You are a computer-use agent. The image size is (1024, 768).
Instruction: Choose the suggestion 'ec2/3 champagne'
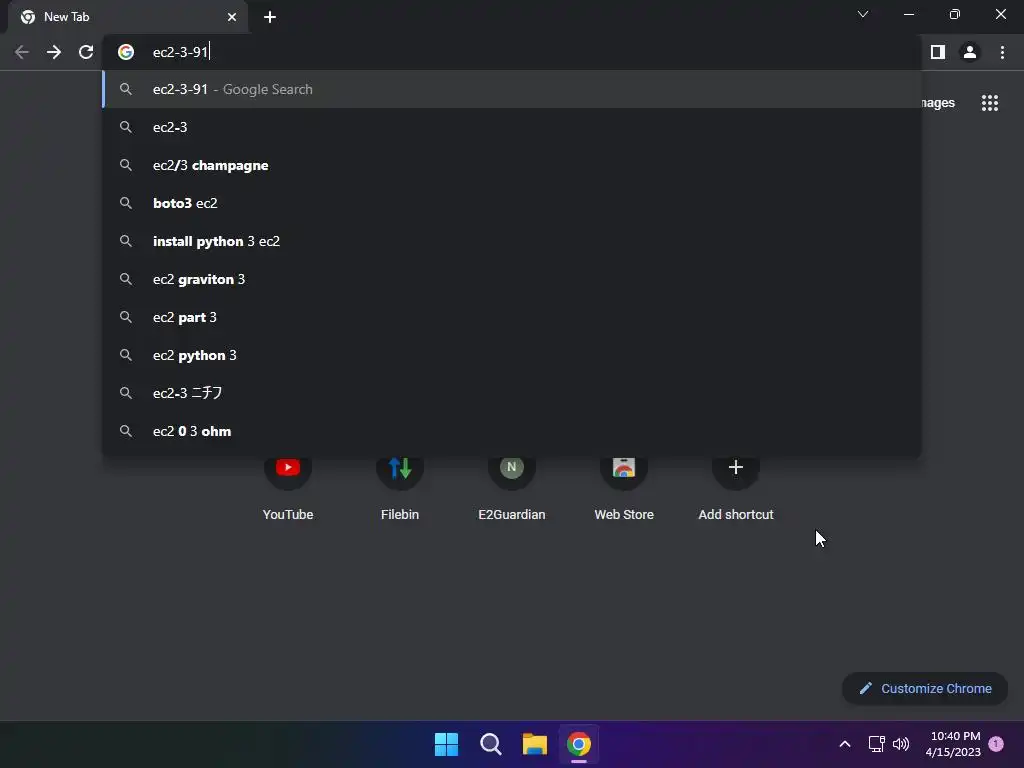tap(512, 165)
